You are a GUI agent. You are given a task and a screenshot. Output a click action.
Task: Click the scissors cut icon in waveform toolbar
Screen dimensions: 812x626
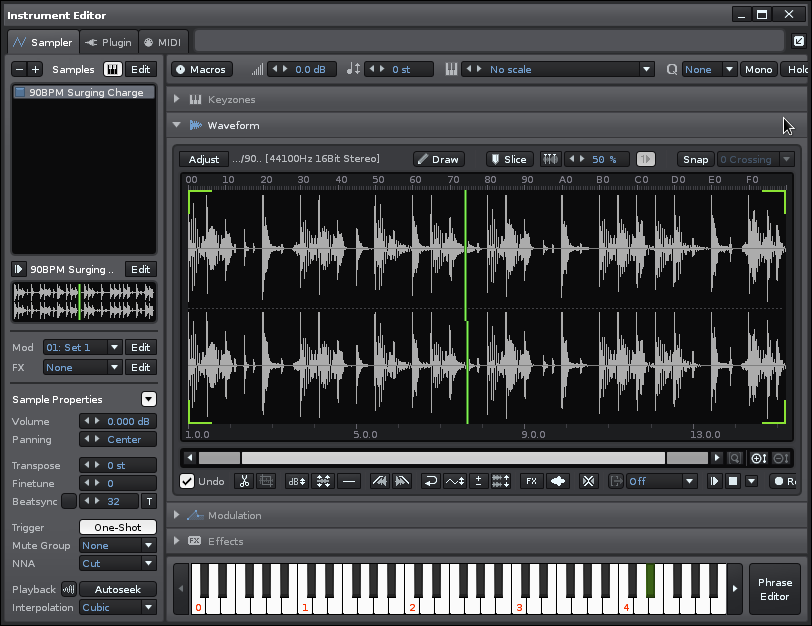(243, 481)
